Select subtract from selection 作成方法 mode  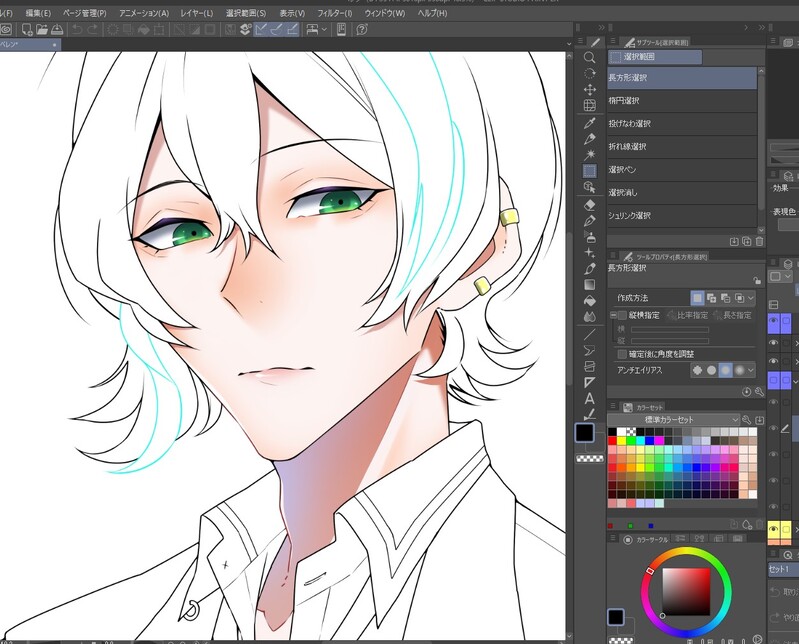tap(726, 298)
